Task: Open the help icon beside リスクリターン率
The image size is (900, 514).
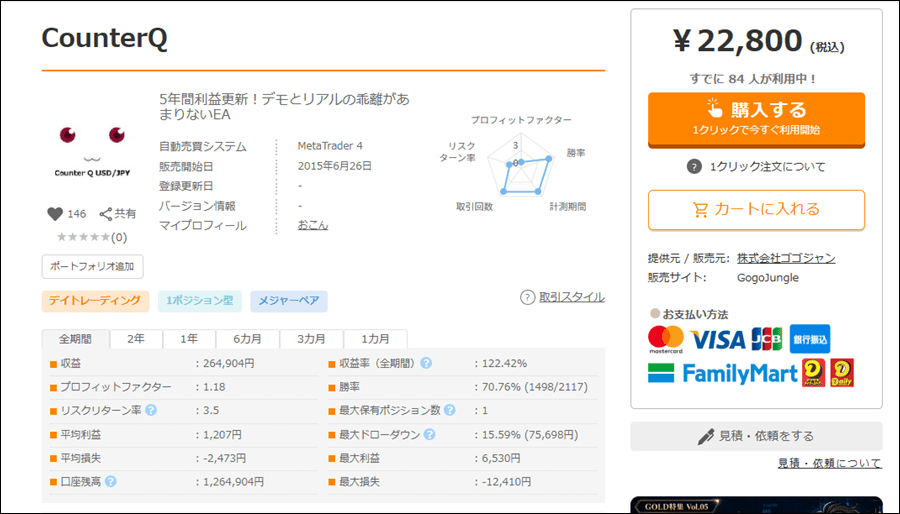Action: (151, 410)
